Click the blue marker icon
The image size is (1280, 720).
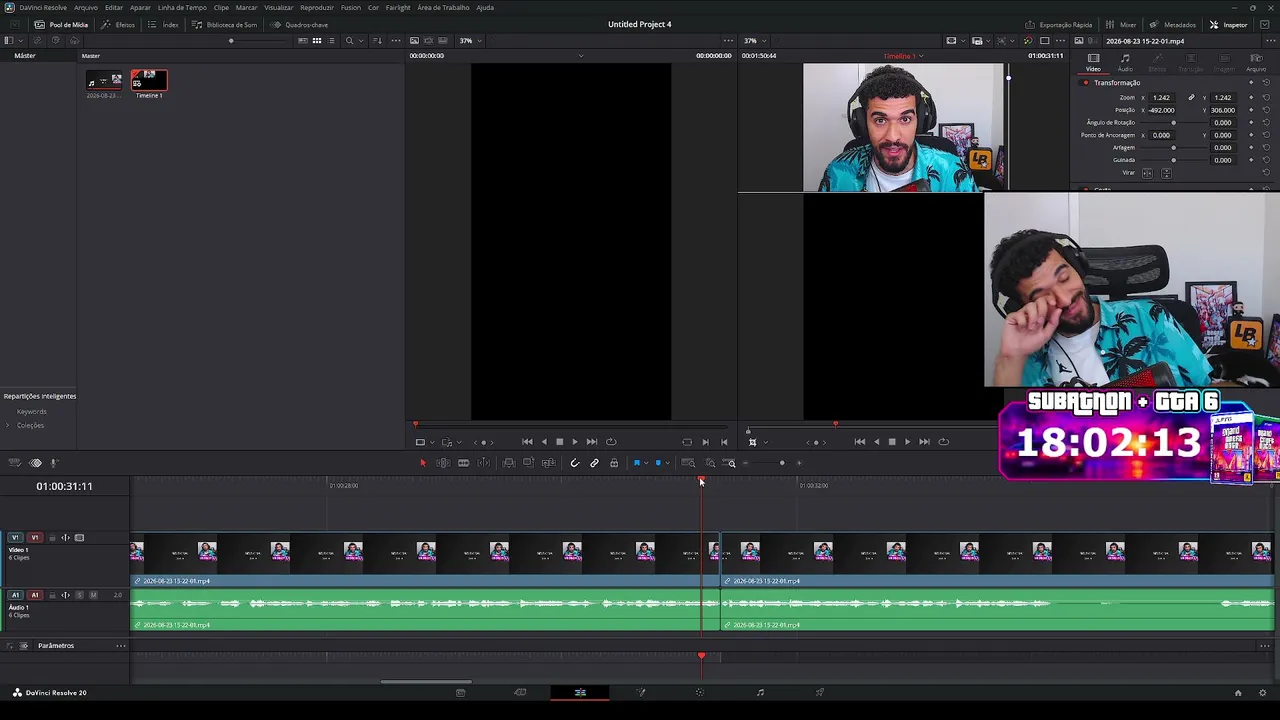658,463
